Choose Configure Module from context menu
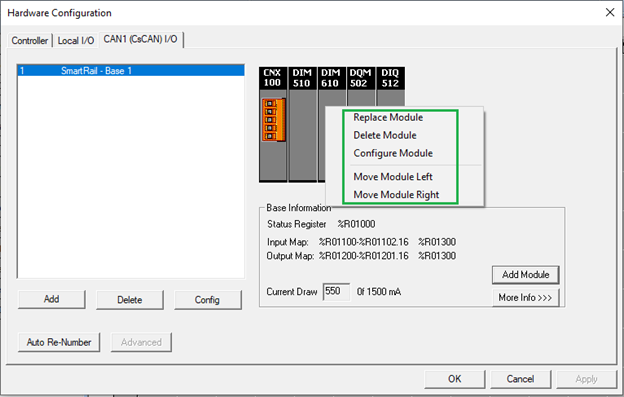Image resolution: width=624 pixels, height=397 pixels. click(x=393, y=153)
